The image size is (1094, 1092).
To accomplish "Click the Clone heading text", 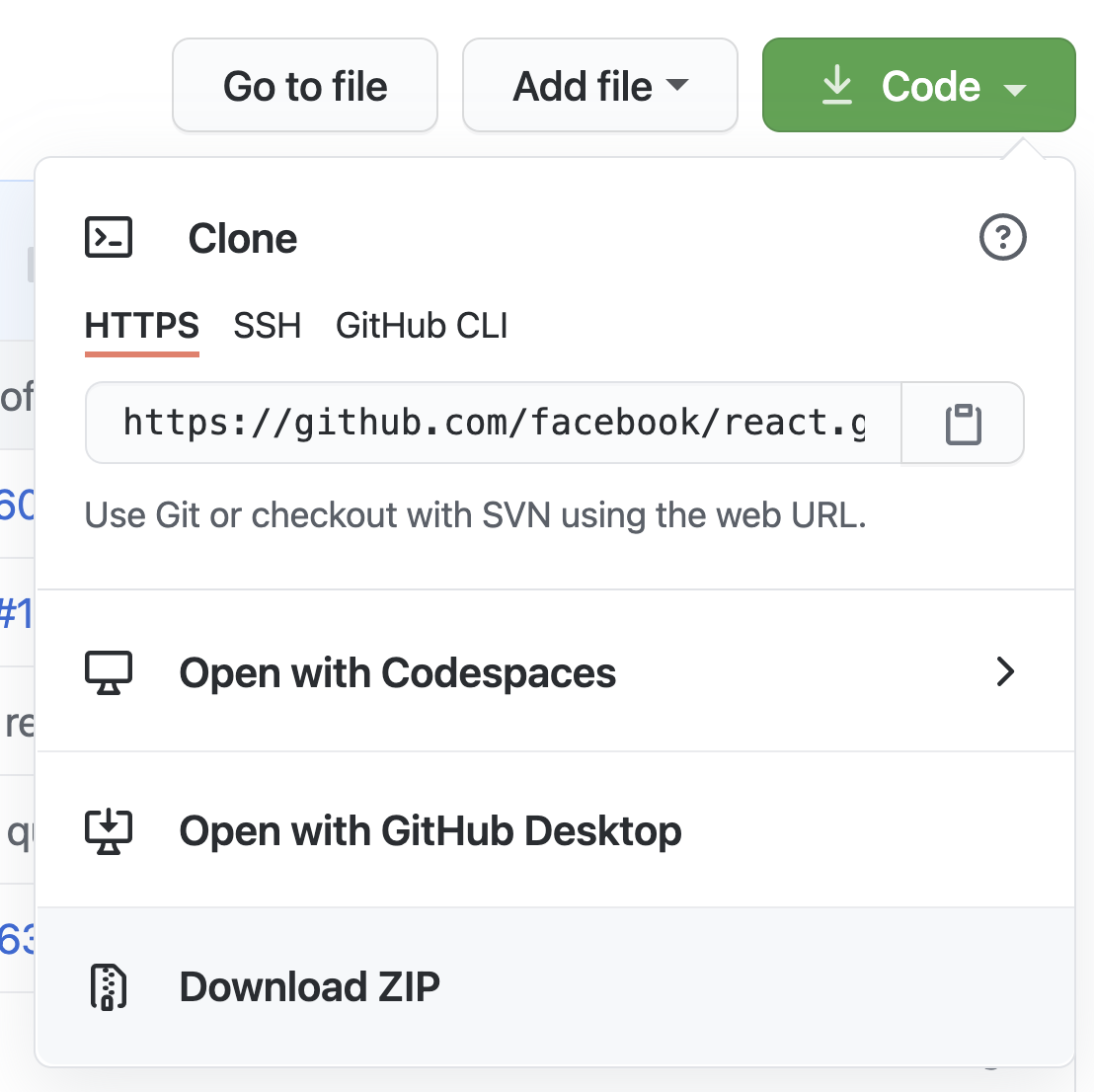I will (243, 239).
